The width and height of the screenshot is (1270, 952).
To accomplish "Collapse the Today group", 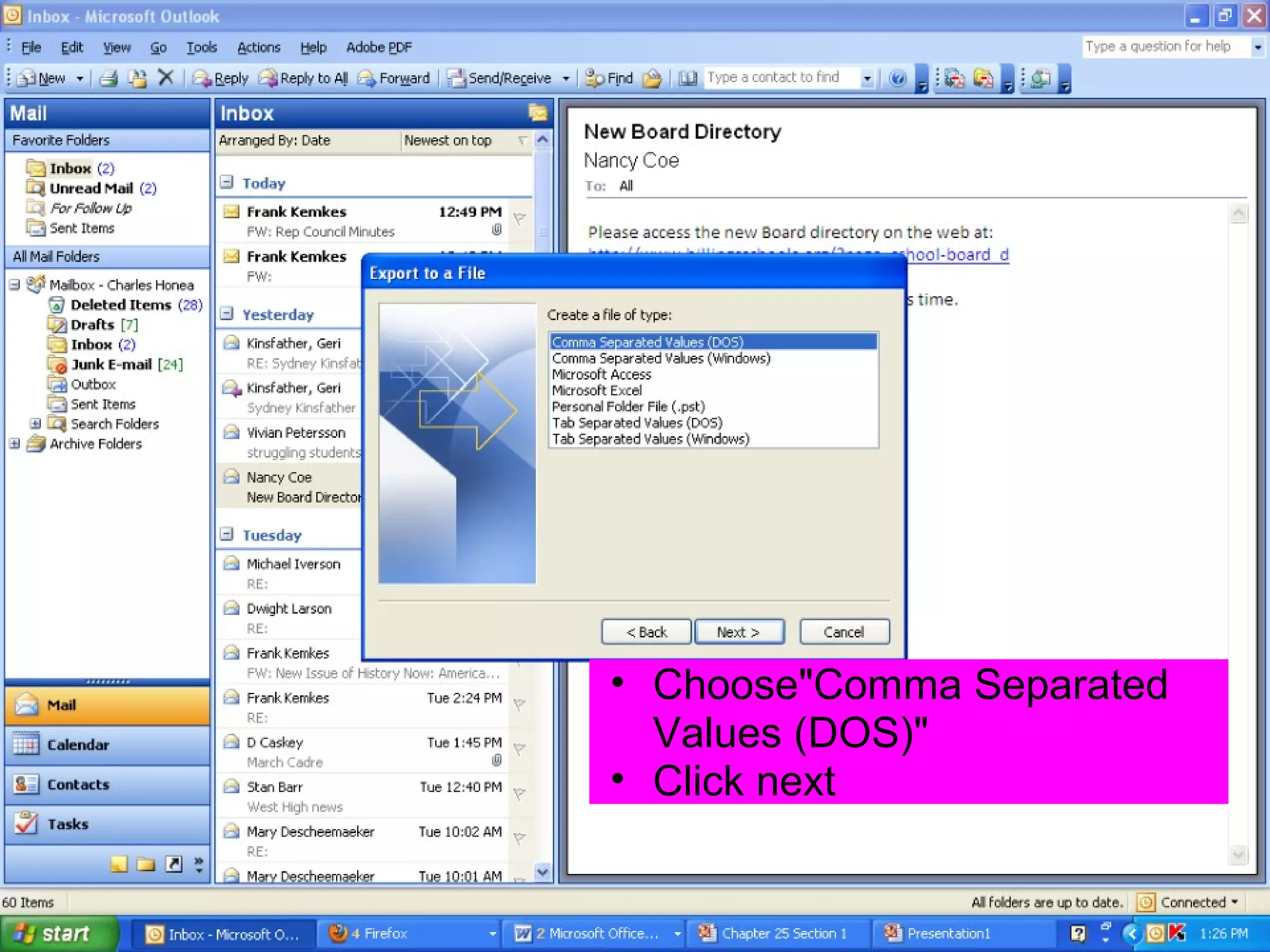I will [x=227, y=182].
